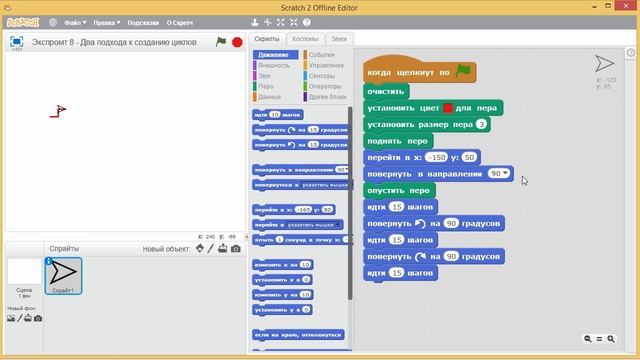
Task: Click the blocks palette scrollbar
Action: 350,203
